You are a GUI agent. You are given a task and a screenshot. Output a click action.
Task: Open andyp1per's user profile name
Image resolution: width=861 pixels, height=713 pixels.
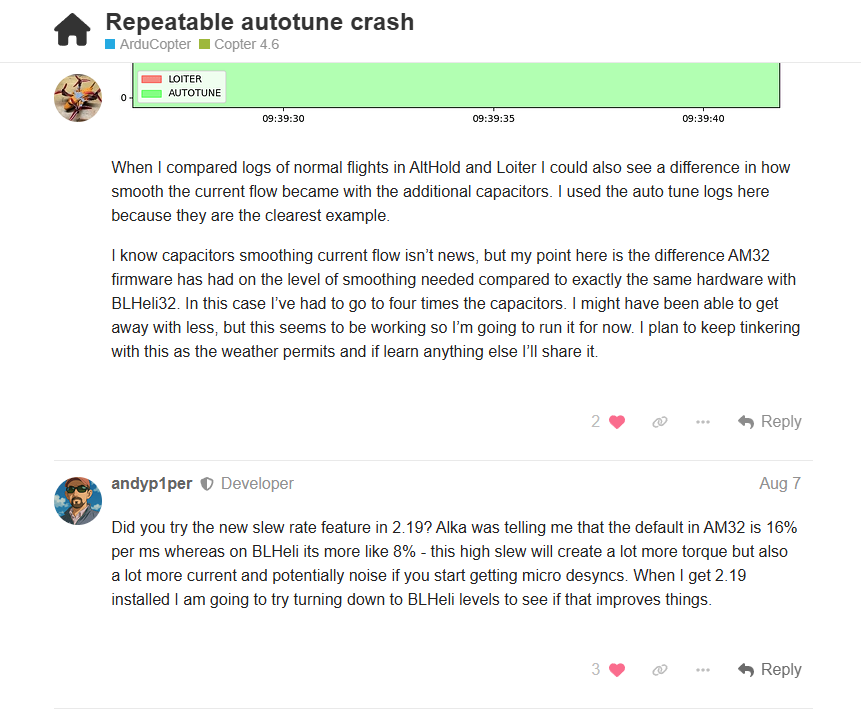click(153, 484)
